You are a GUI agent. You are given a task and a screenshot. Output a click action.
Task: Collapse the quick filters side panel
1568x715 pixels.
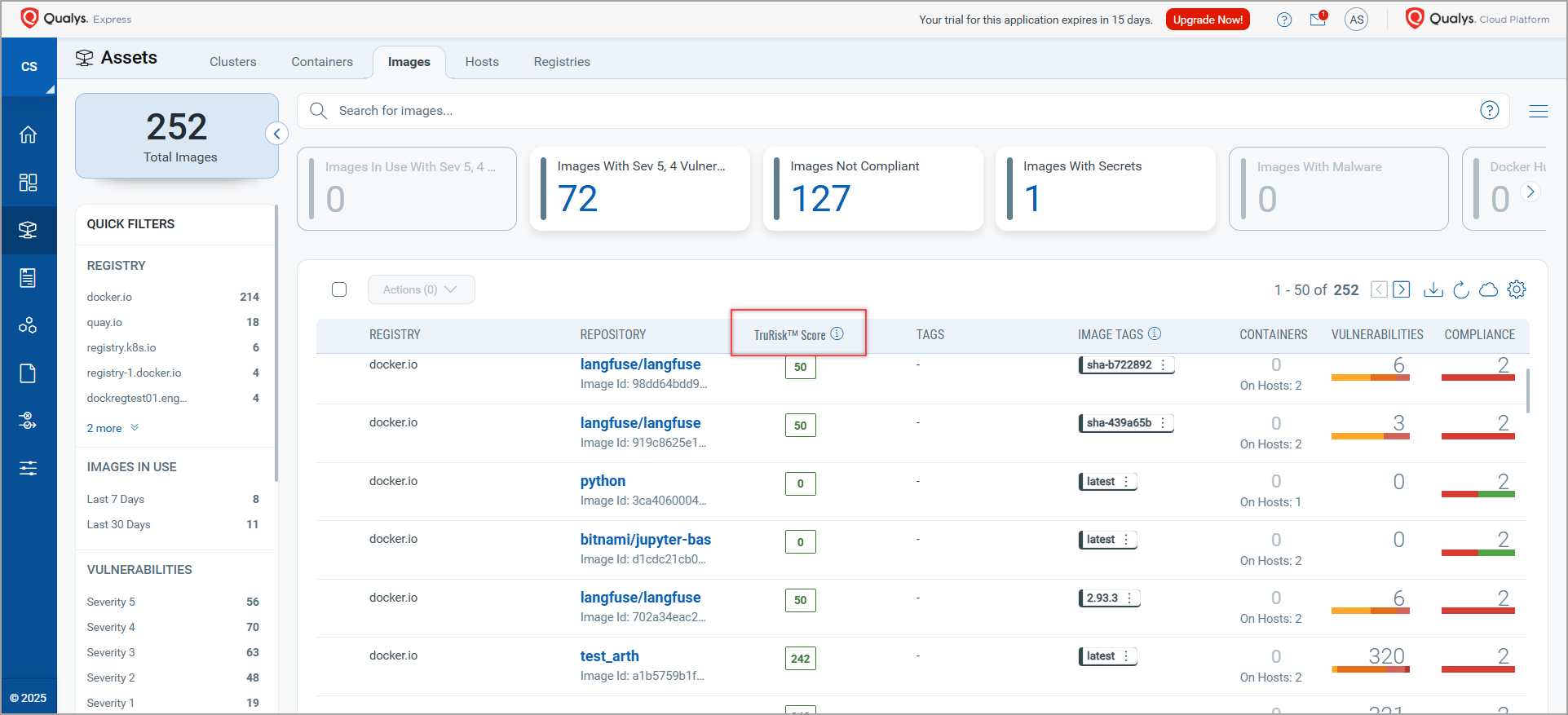[277, 134]
